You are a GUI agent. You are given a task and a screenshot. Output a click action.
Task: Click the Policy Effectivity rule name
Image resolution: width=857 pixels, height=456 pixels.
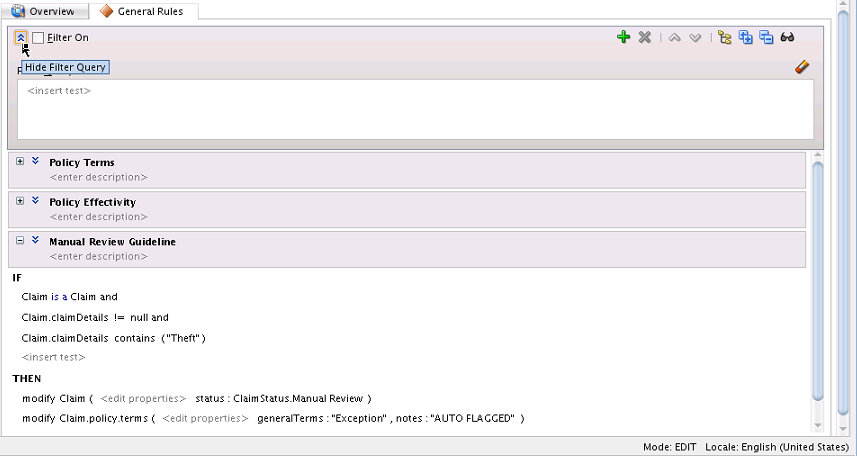click(x=92, y=202)
